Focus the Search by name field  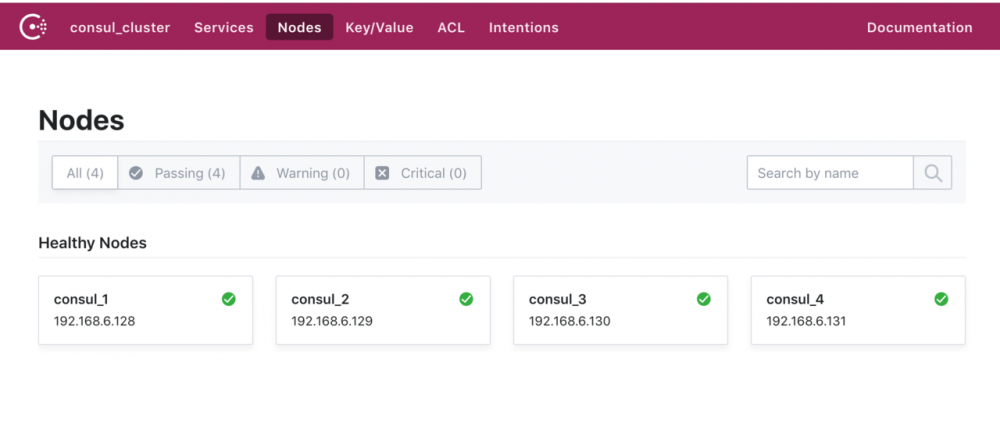pyautogui.click(x=830, y=173)
